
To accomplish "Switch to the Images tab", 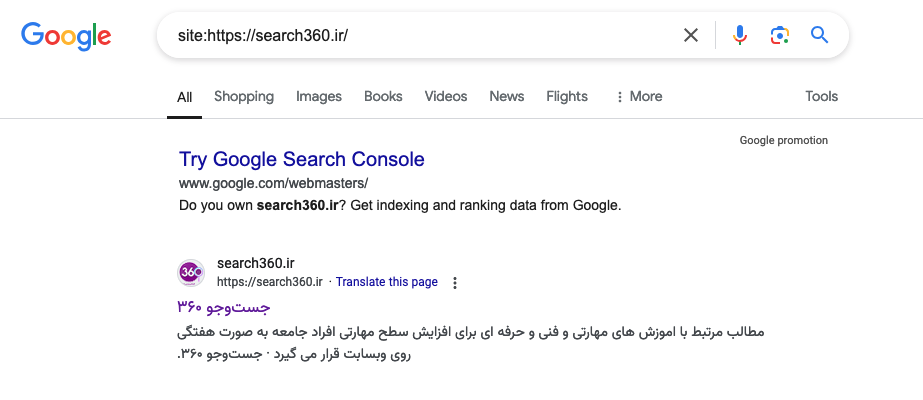I will [x=319, y=97].
